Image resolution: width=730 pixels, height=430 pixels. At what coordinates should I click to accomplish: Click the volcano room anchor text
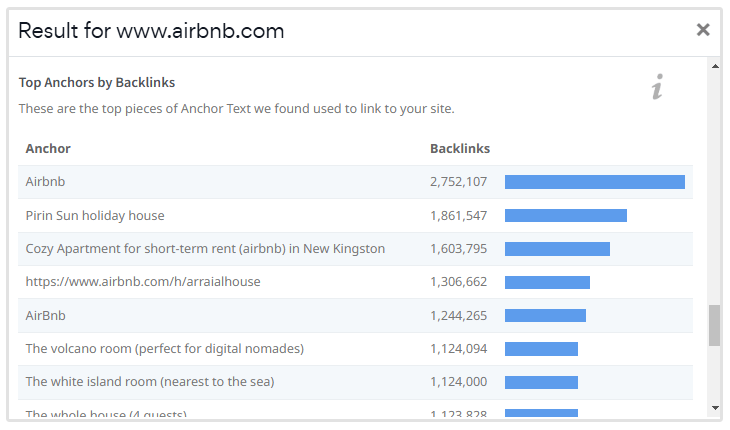(164, 349)
